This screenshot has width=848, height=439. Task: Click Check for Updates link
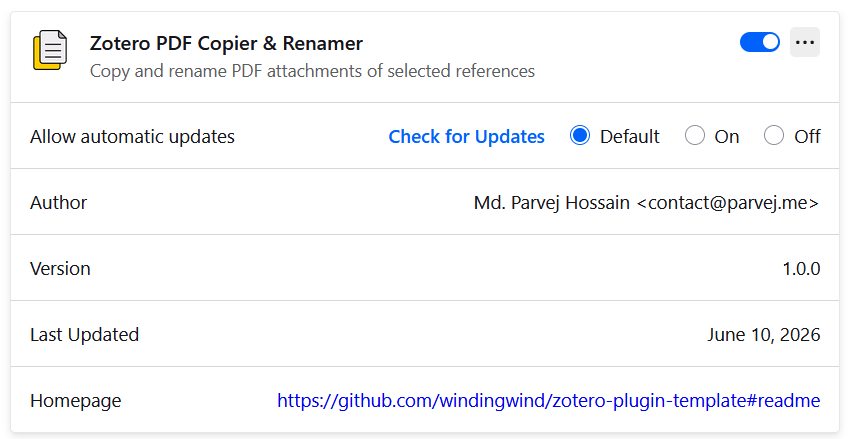[x=466, y=136]
